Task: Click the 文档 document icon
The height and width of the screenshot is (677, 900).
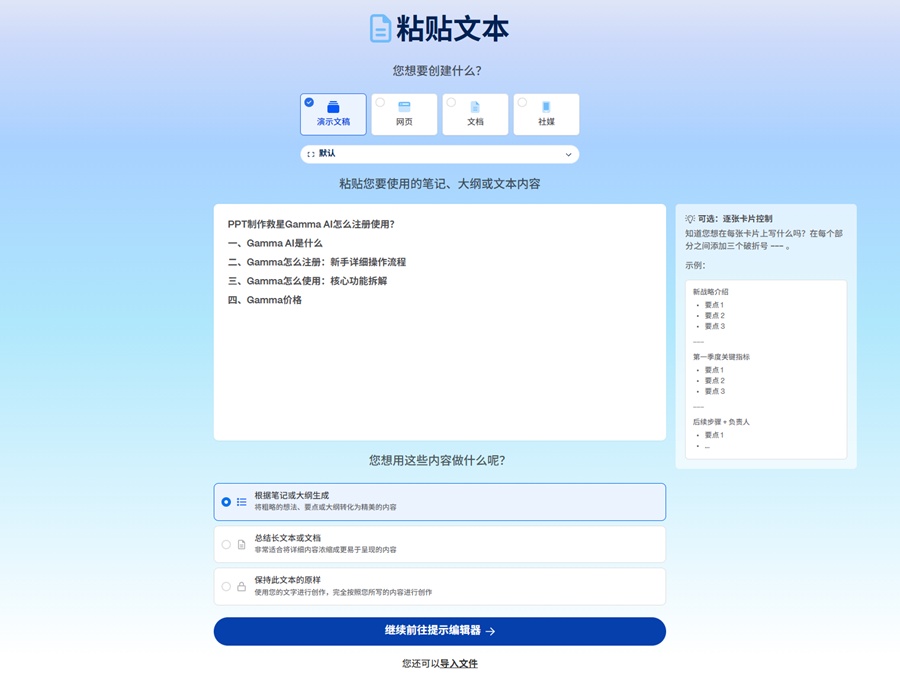Action: pos(475,104)
